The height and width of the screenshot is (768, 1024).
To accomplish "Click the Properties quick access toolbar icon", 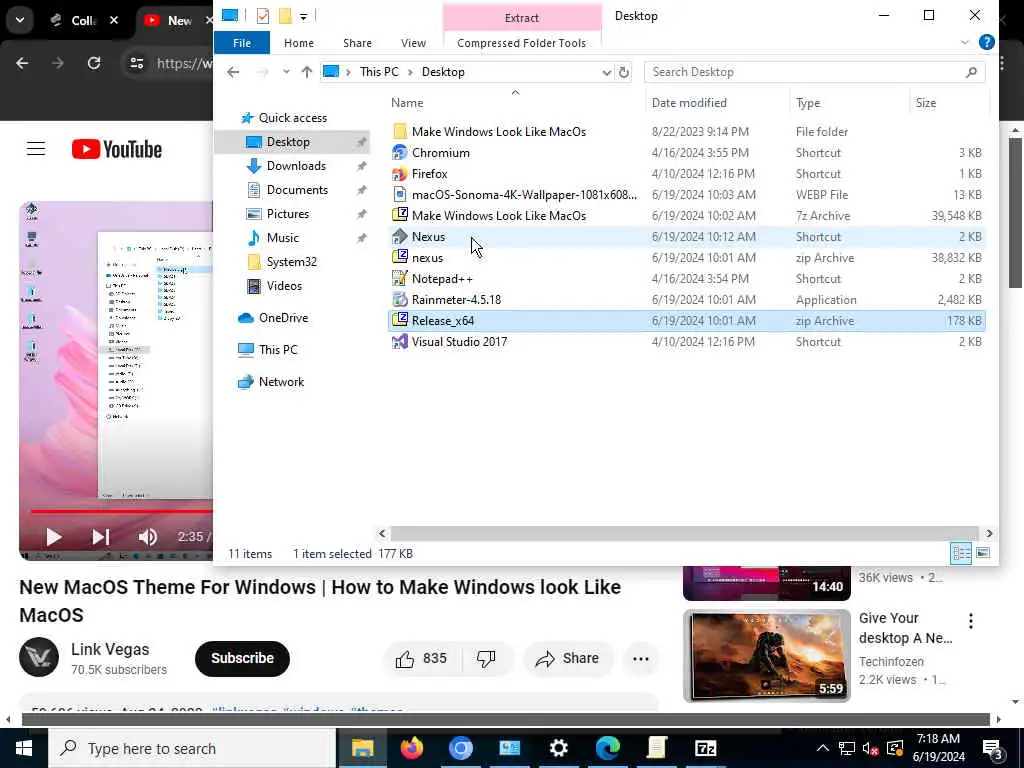I will tap(263, 16).
